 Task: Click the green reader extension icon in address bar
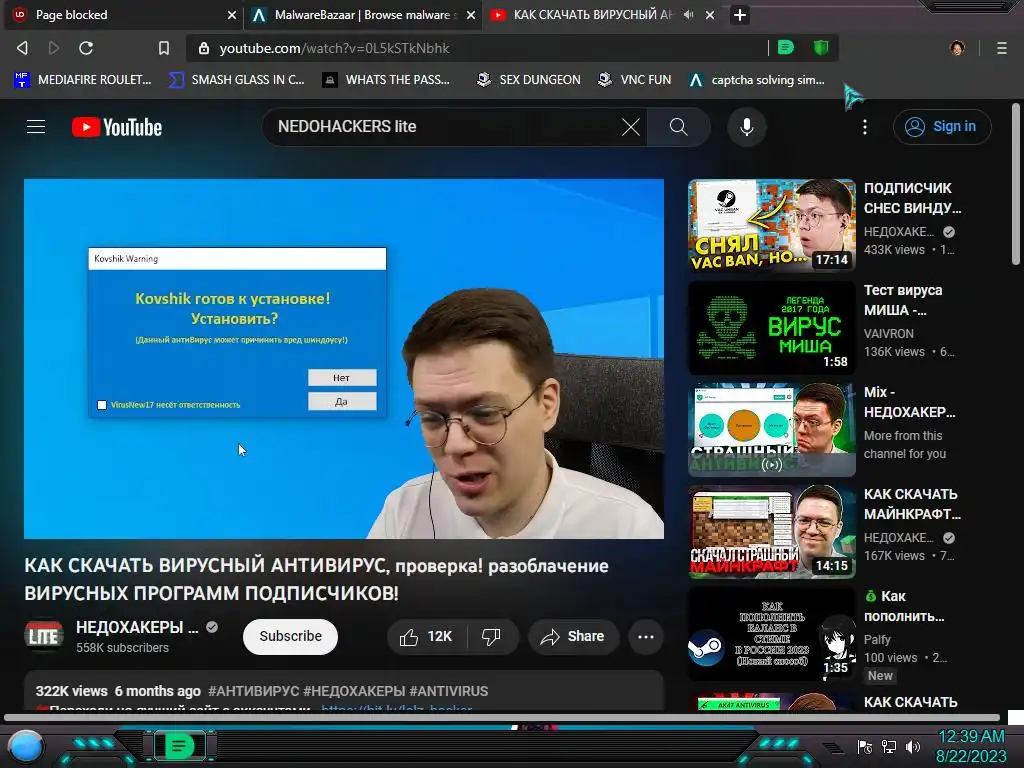[786, 47]
